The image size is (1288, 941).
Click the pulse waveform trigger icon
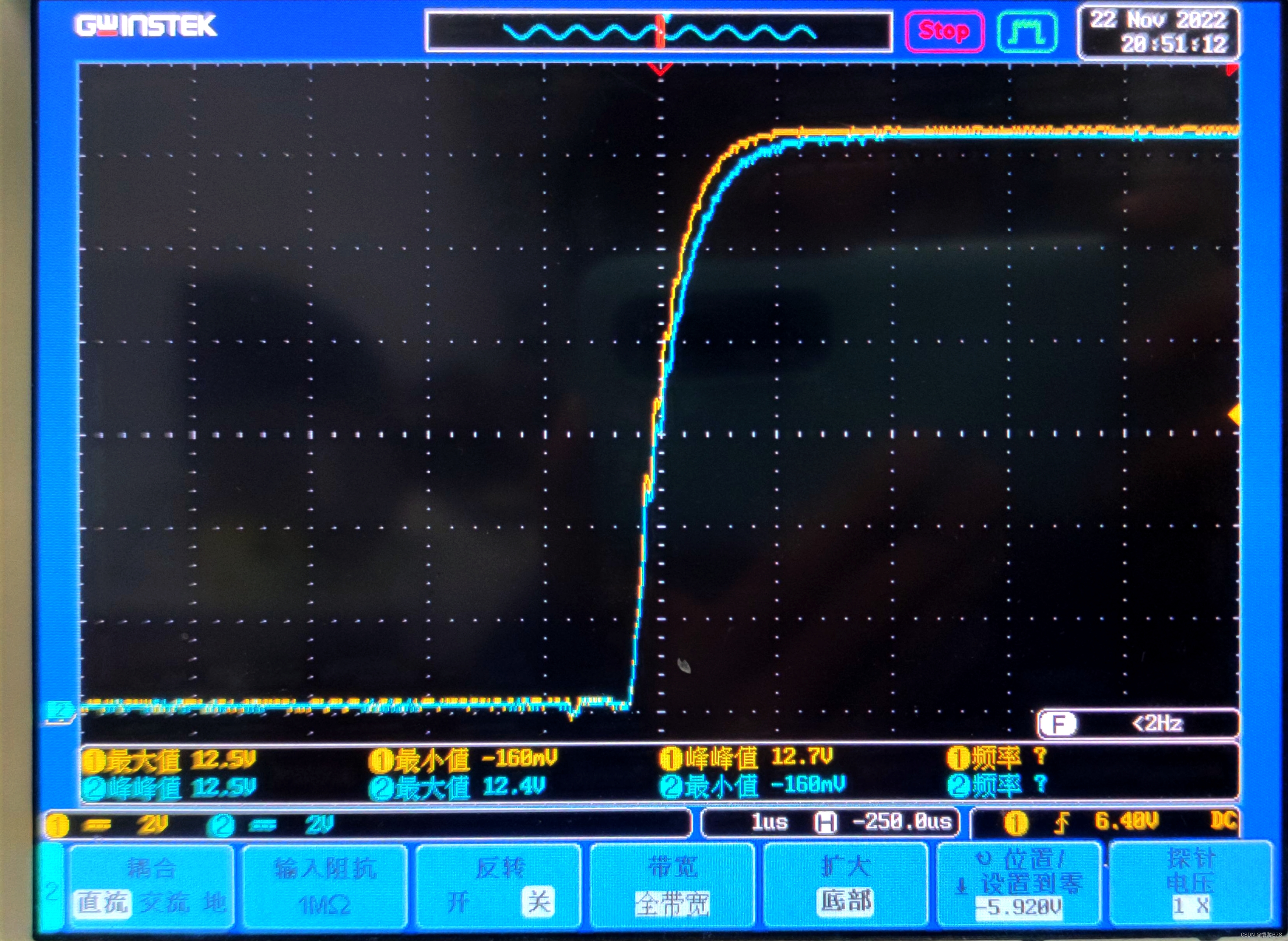pyautogui.click(x=1027, y=32)
